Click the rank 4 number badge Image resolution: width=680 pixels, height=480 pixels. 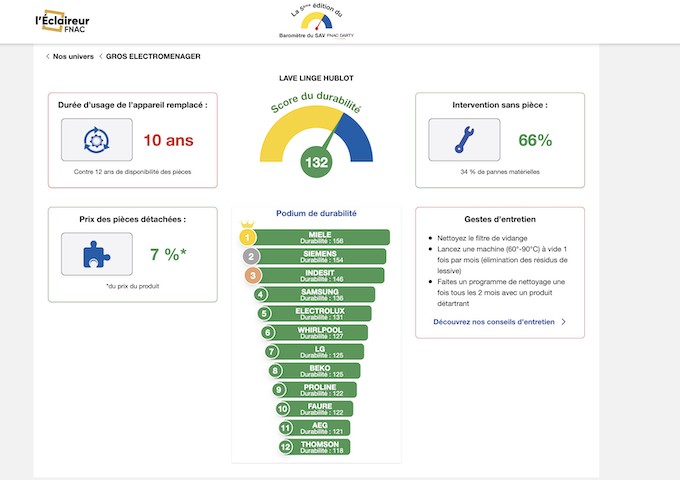pos(261,295)
